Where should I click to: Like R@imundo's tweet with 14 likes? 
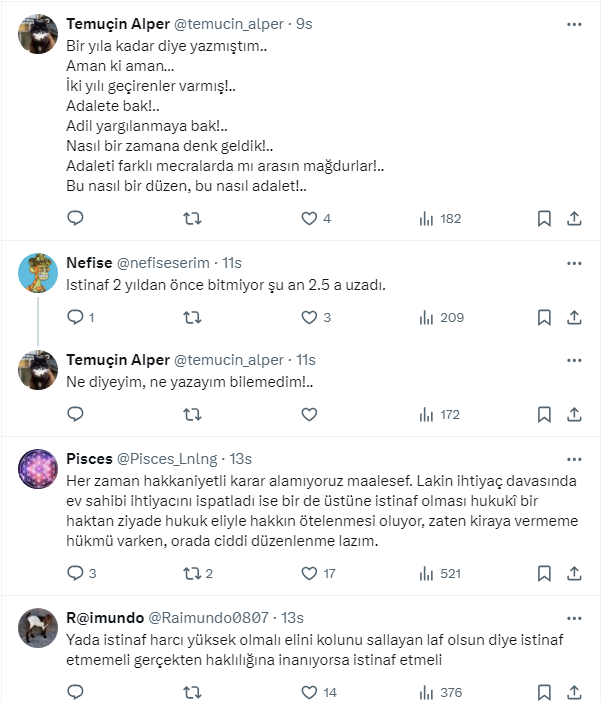coord(309,692)
